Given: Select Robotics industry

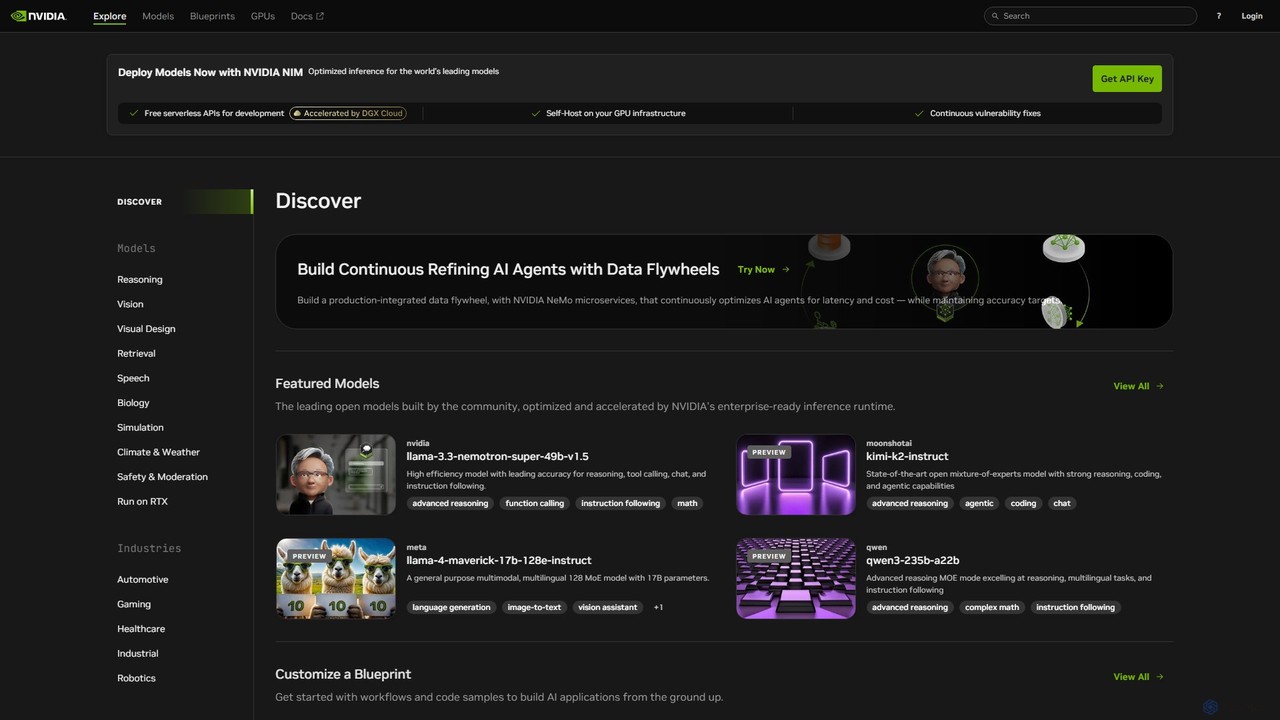Looking at the screenshot, I should pyautogui.click(x=136, y=678).
